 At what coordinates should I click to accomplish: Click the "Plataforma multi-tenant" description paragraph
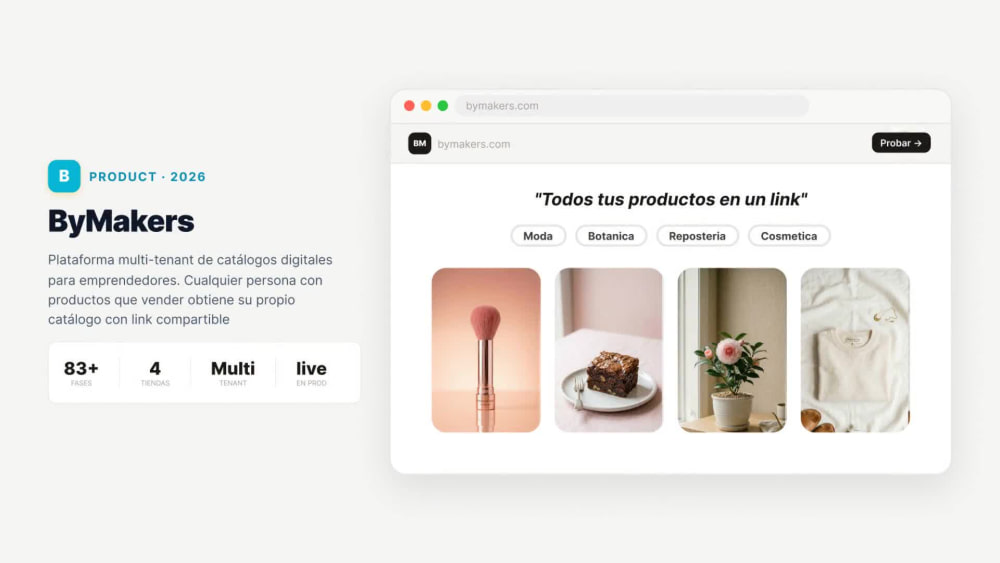[x=190, y=289]
